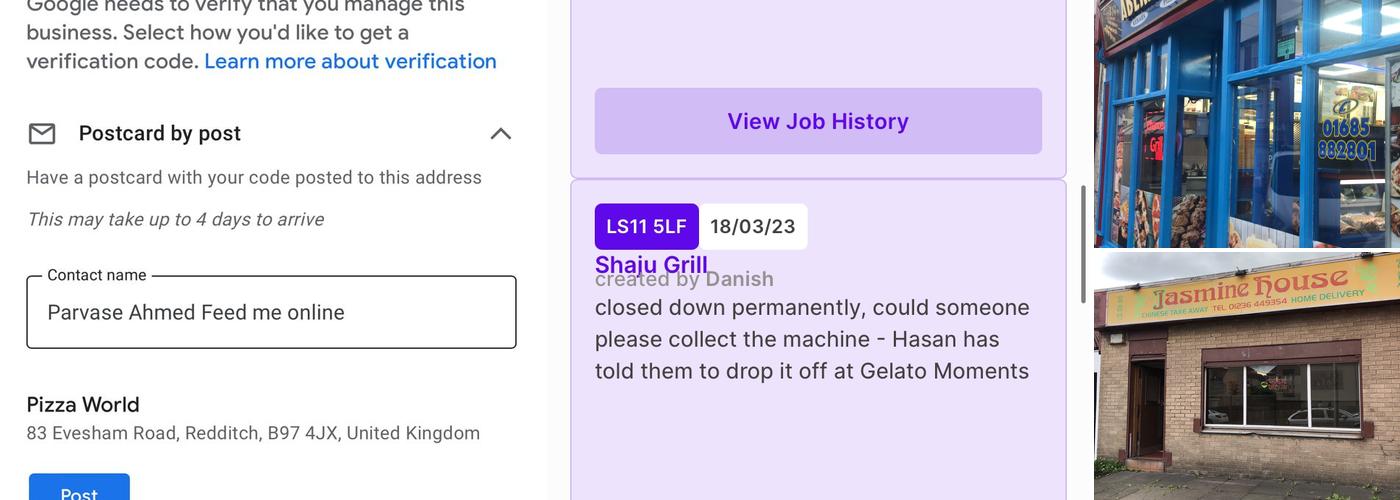Focus the Contact name input field

pyautogui.click(x=271, y=313)
